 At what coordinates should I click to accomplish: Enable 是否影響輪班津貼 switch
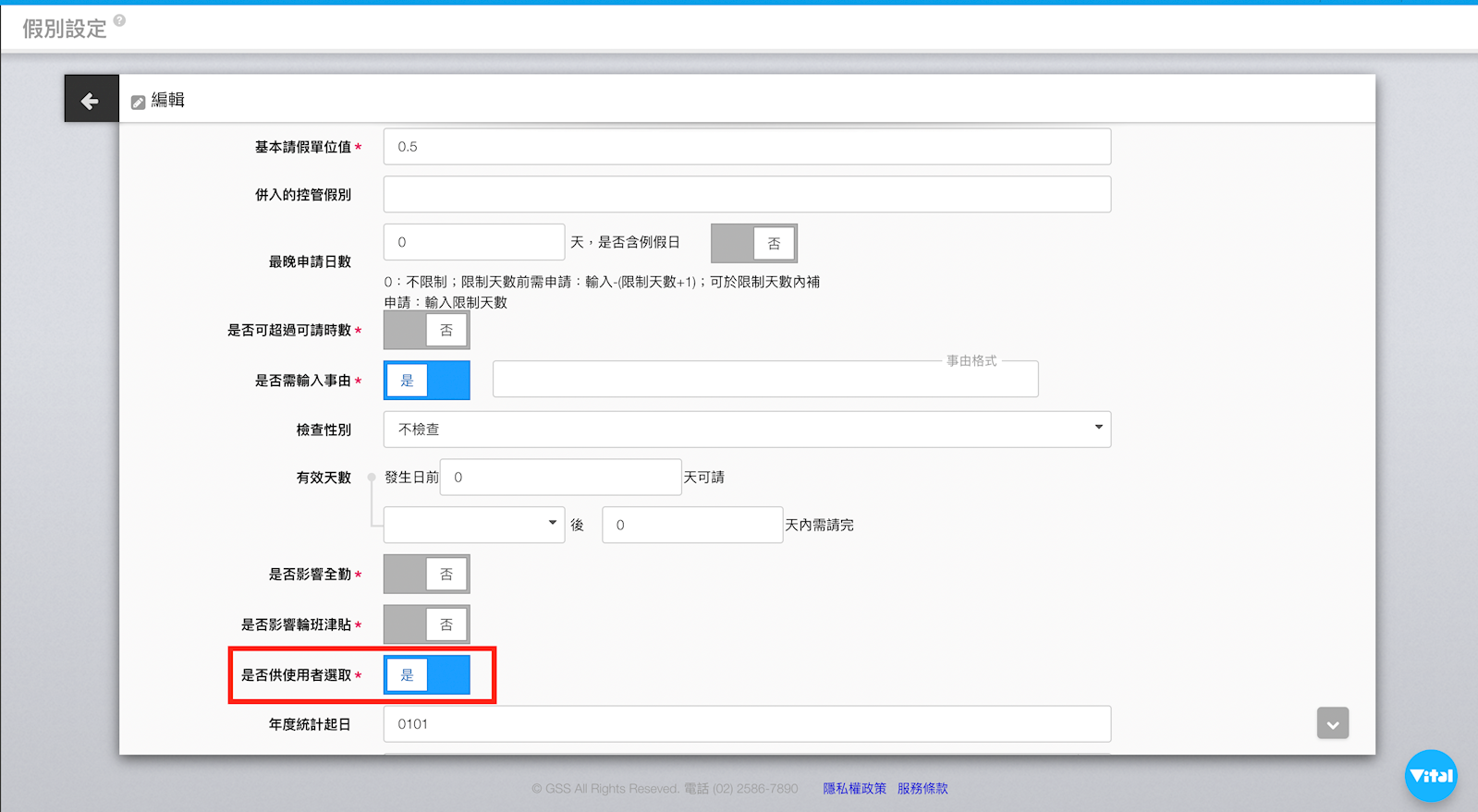426,625
